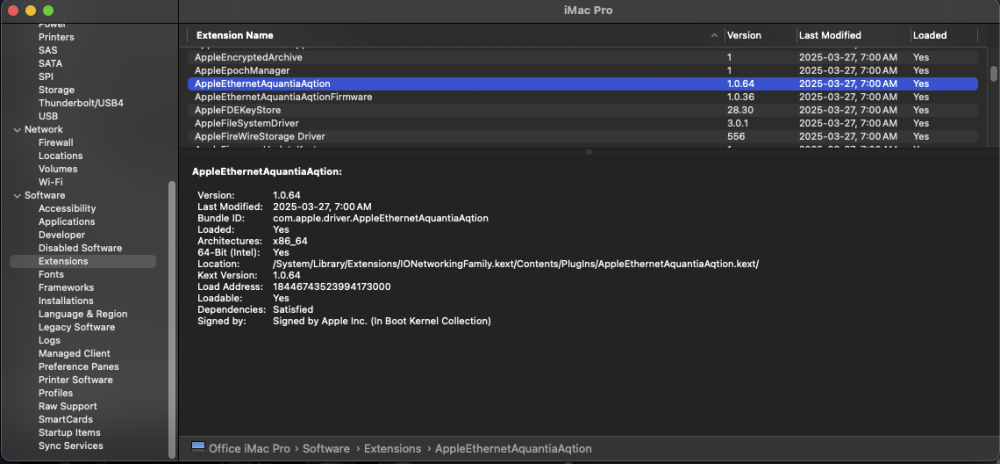This screenshot has width=1000, height=464.
Task: Select Logs in the sidebar
Action: click(x=49, y=340)
